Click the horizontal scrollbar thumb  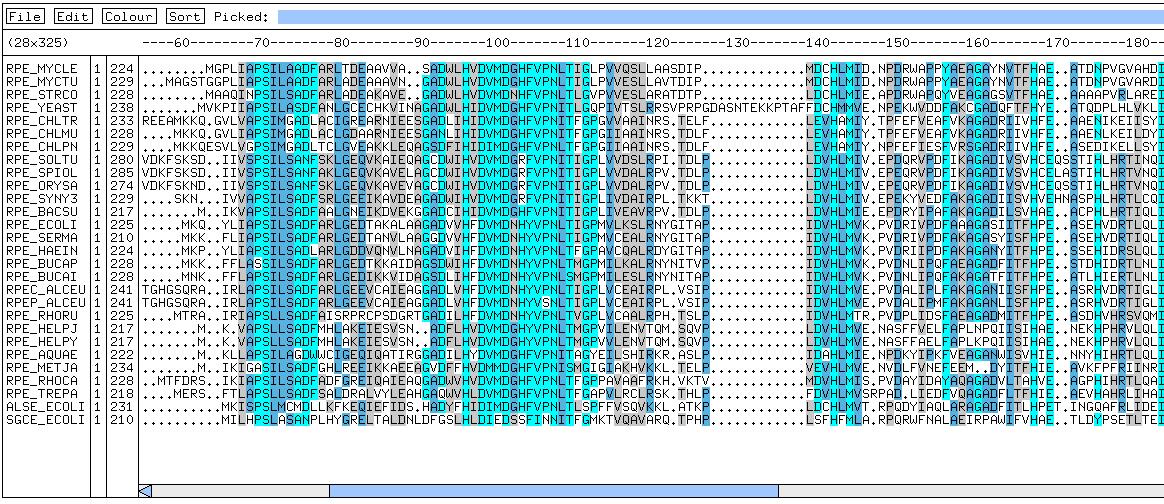553,490
